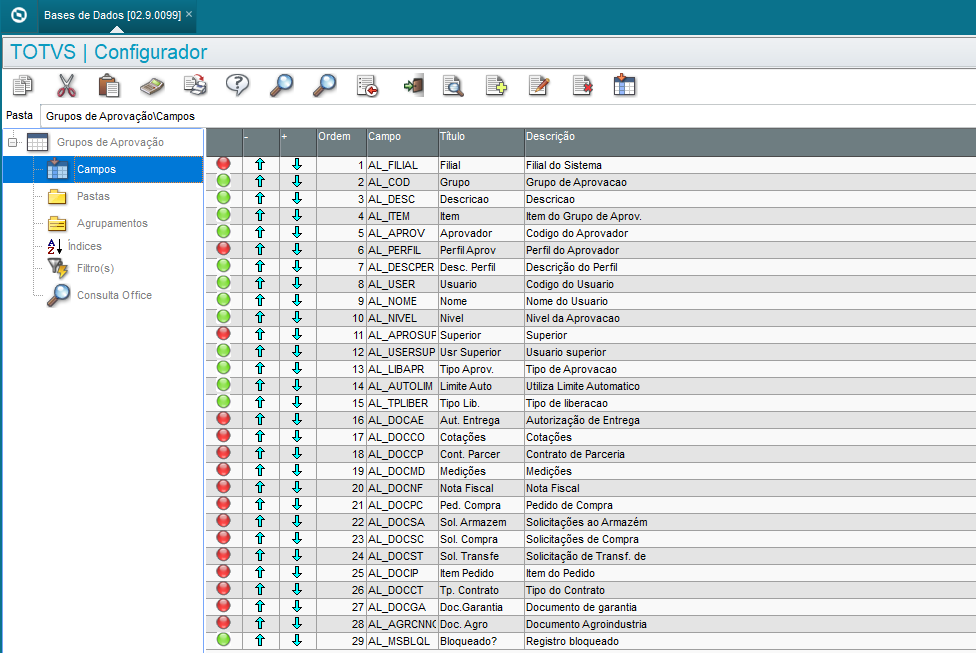
Task: Click the TOTVS logo icon in the top bar
Action: point(19,15)
